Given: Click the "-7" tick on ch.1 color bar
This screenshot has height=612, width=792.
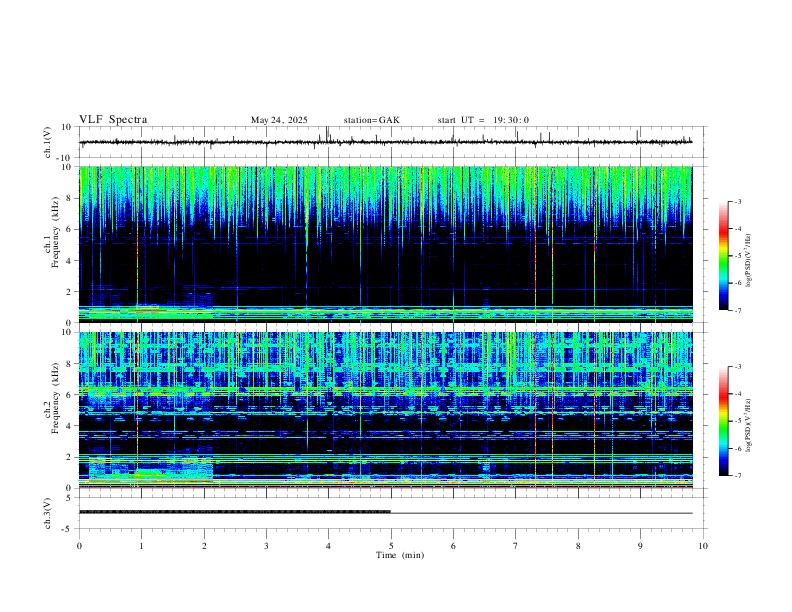Looking at the screenshot, I should [738, 310].
